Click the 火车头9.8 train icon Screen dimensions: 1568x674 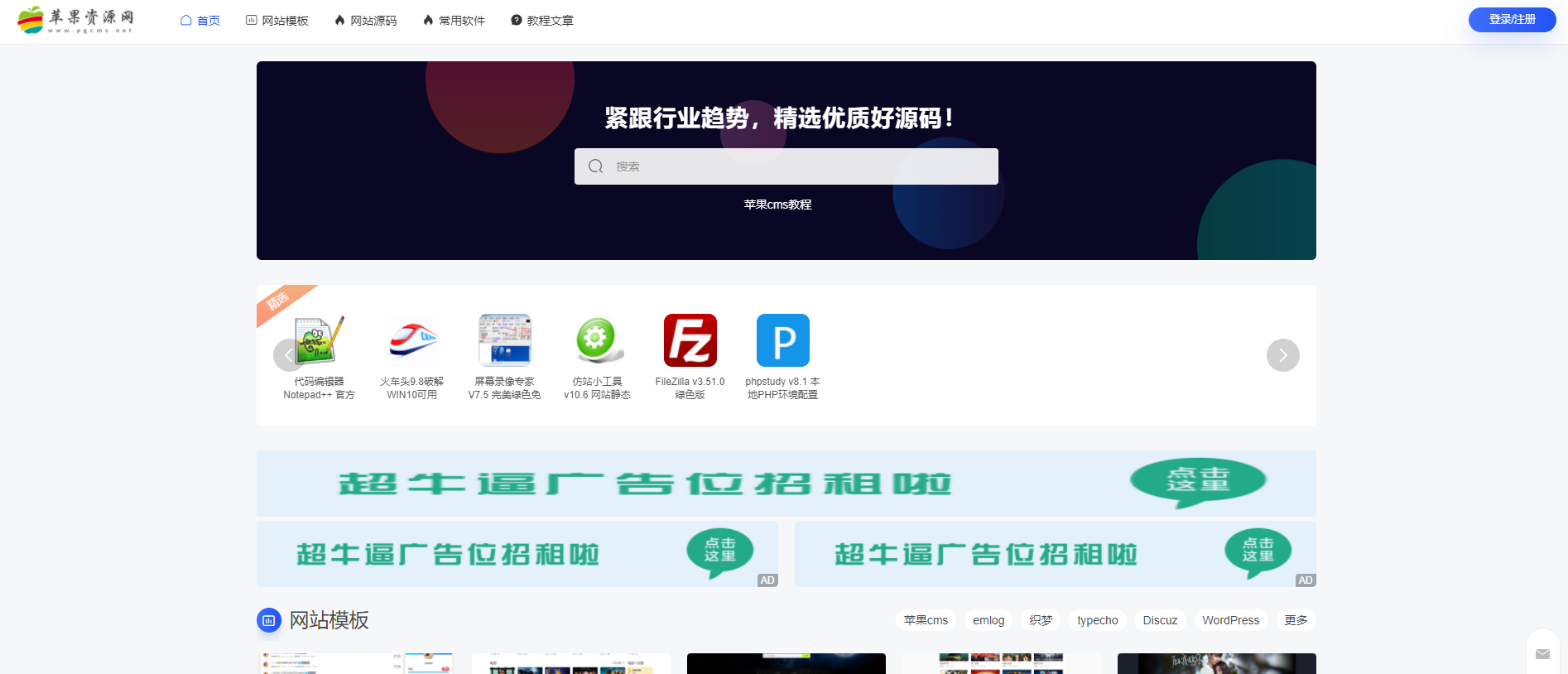coord(412,340)
